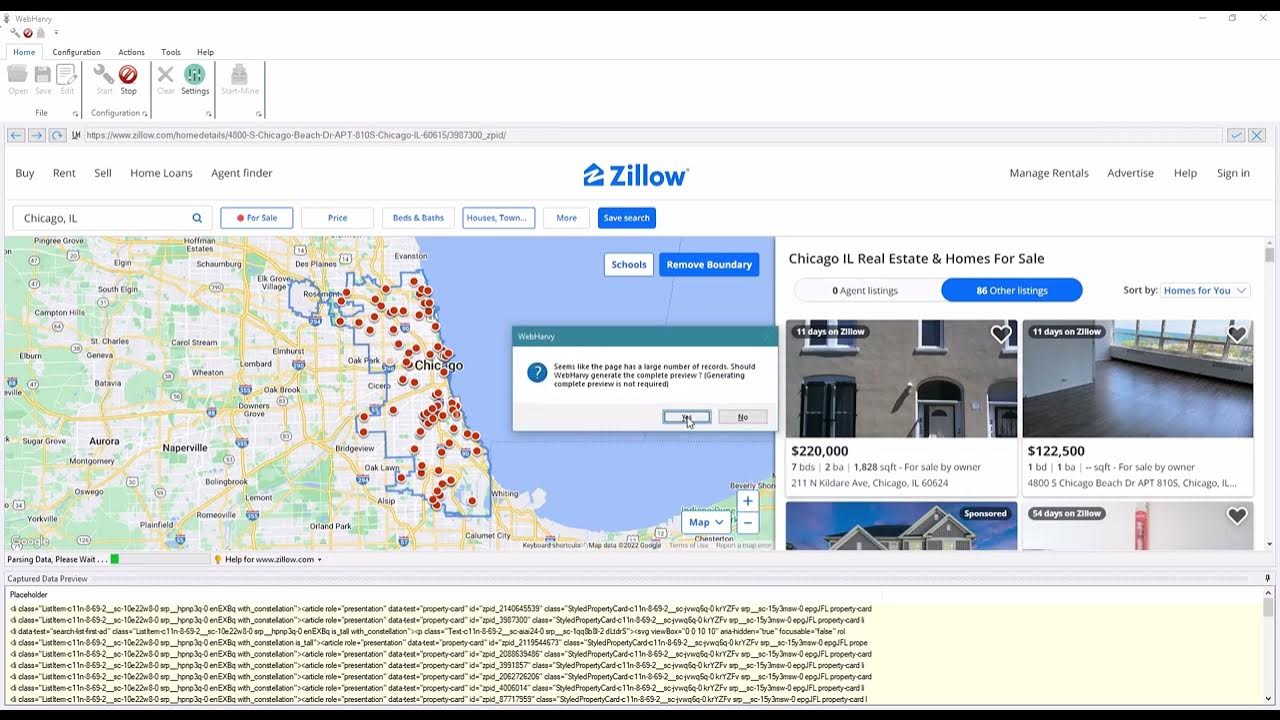
Task: Click the browser address bar URL field
Action: (x=652, y=135)
